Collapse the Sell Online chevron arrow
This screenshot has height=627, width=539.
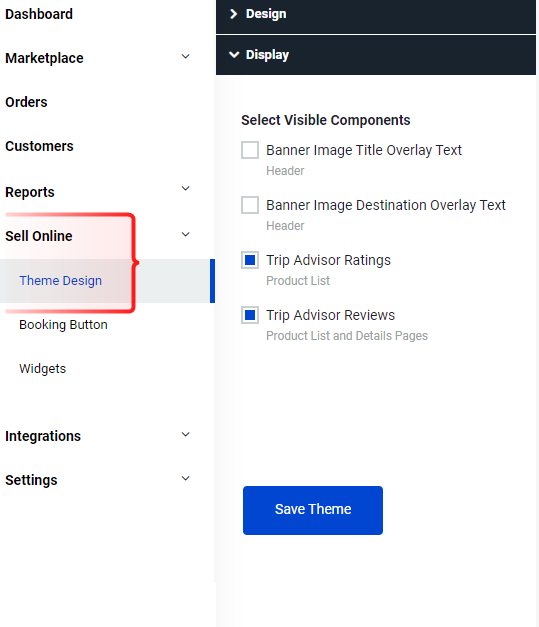(186, 234)
